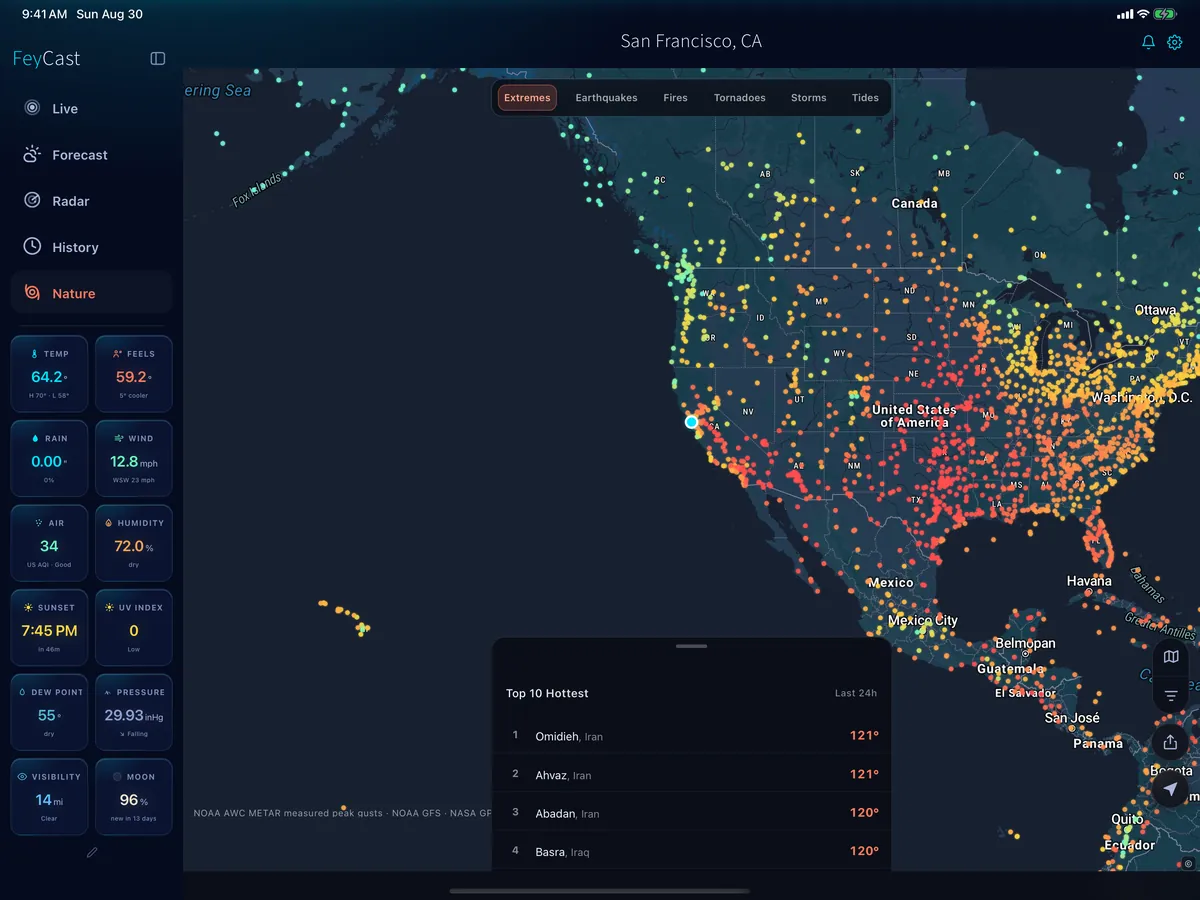Viewport: 1200px width, 900px height.
Task: Click the battery status icon
Action: pyautogui.click(x=1165, y=14)
